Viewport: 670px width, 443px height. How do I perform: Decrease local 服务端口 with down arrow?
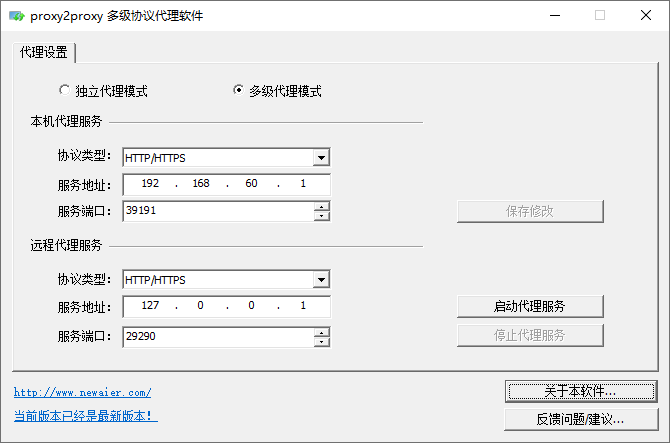(321, 215)
